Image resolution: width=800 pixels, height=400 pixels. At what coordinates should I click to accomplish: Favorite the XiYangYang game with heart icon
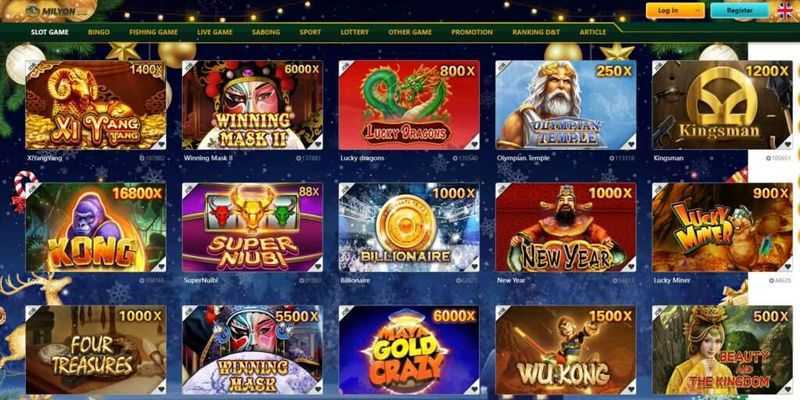161,144
